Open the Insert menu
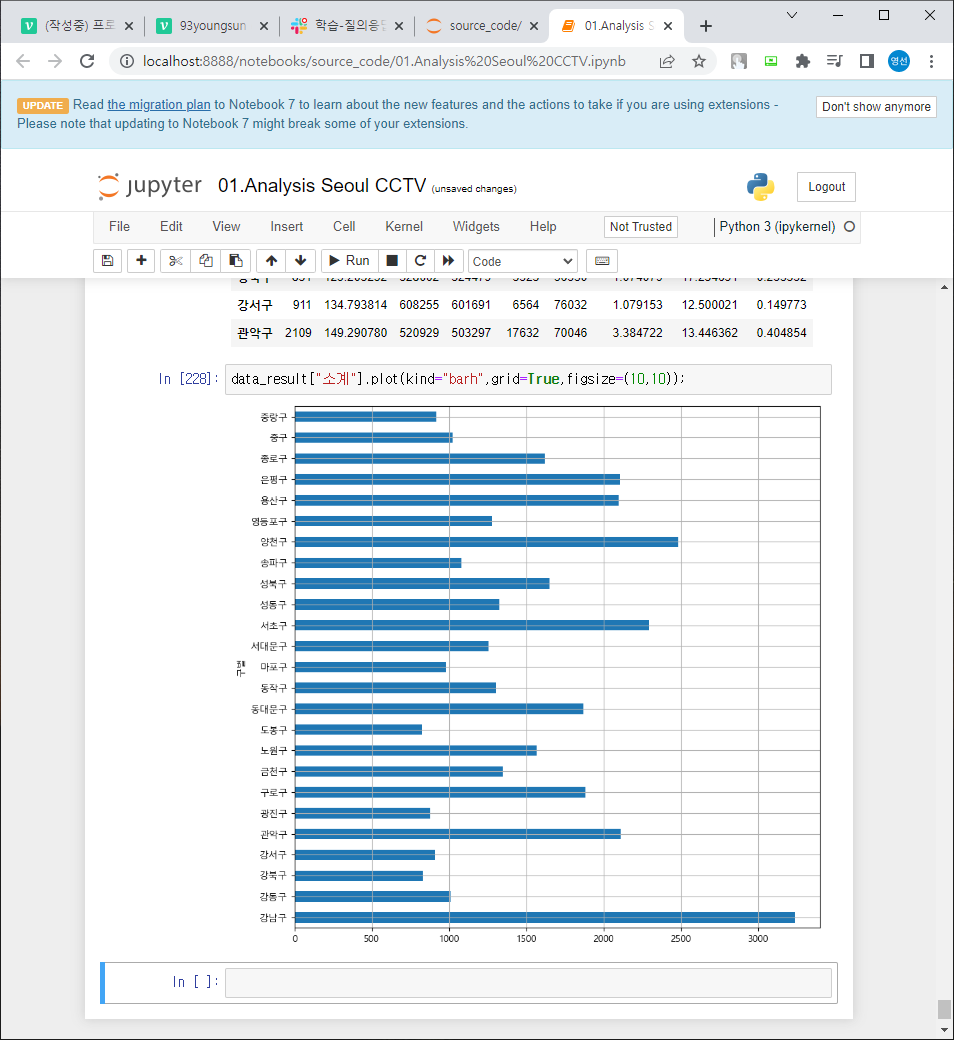954x1040 pixels. click(287, 227)
